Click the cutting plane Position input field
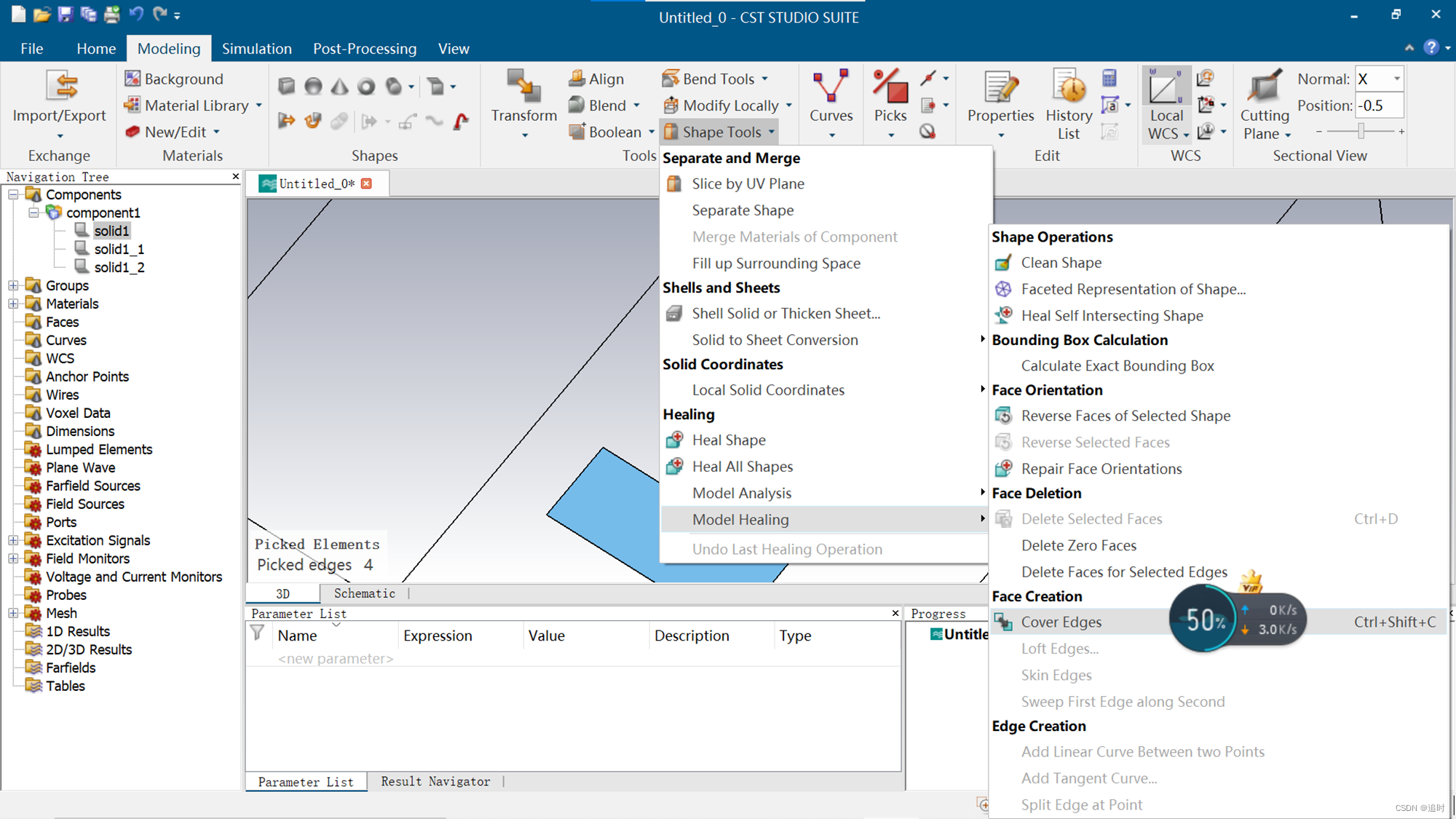The height and width of the screenshot is (819, 1456). (x=1378, y=106)
